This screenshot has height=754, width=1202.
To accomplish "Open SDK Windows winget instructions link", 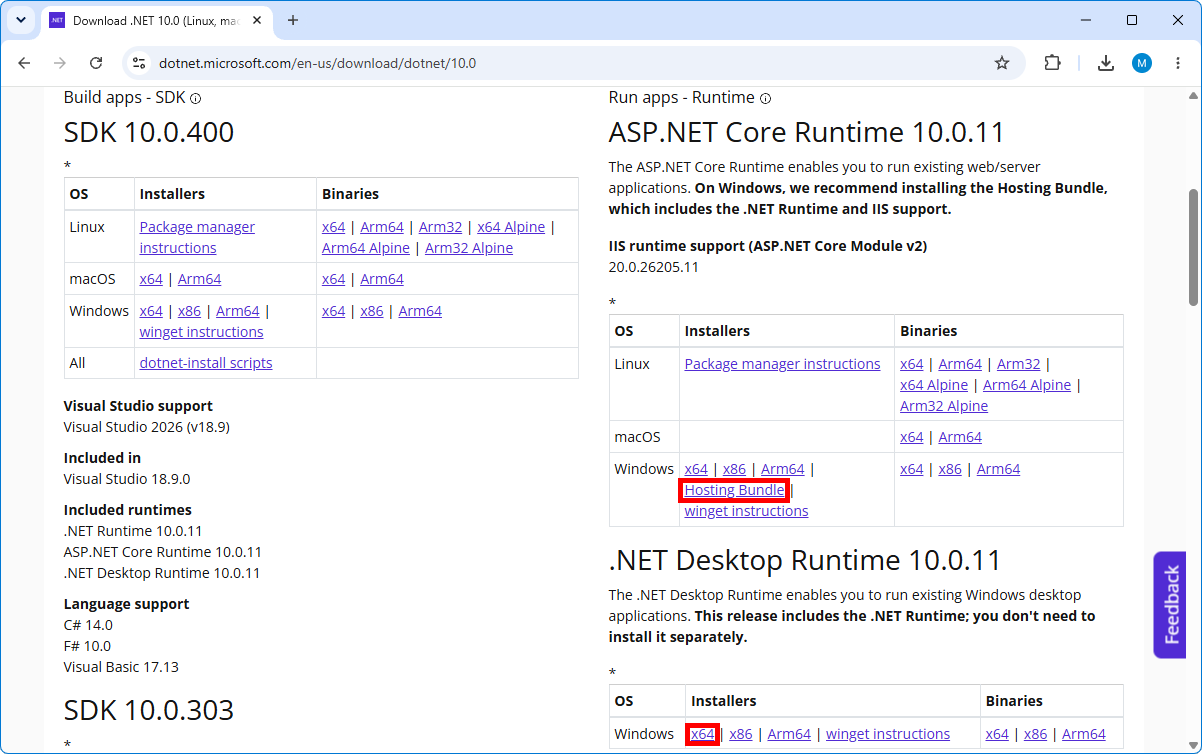I will [x=201, y=332].
